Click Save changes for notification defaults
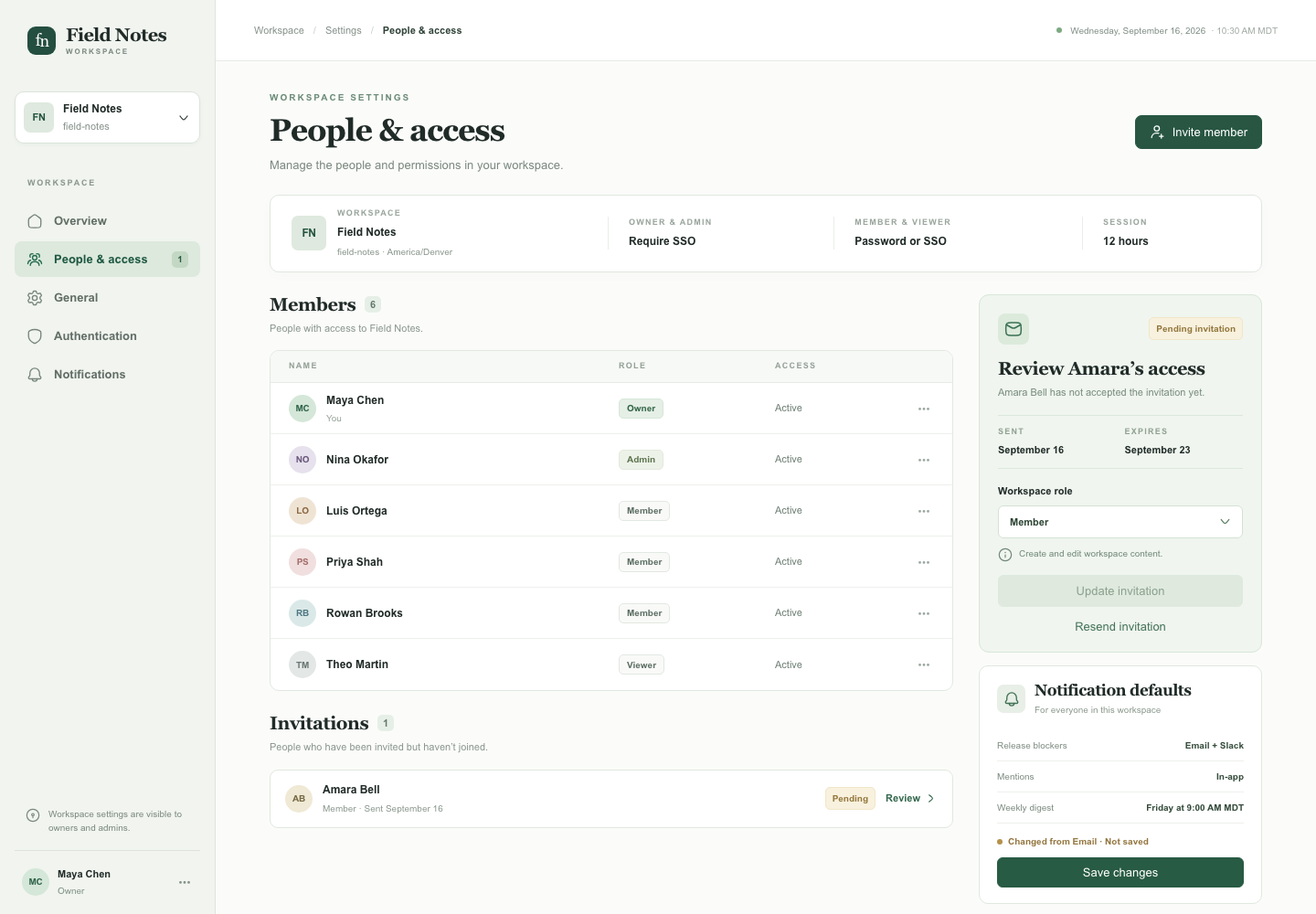This screenshot has height=914, width=1316. click(1120, 873)
